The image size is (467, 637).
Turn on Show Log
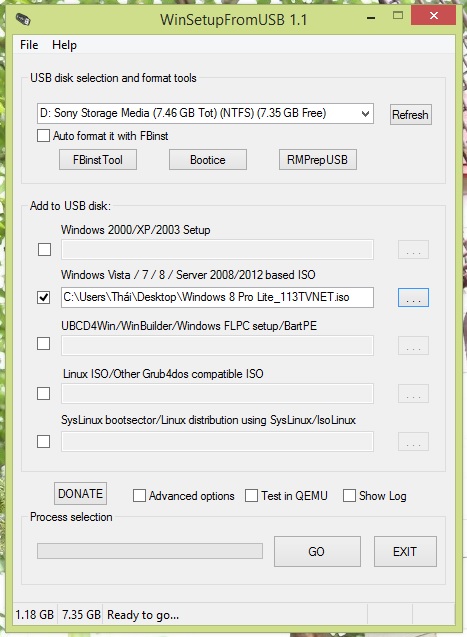coord(349,496)
